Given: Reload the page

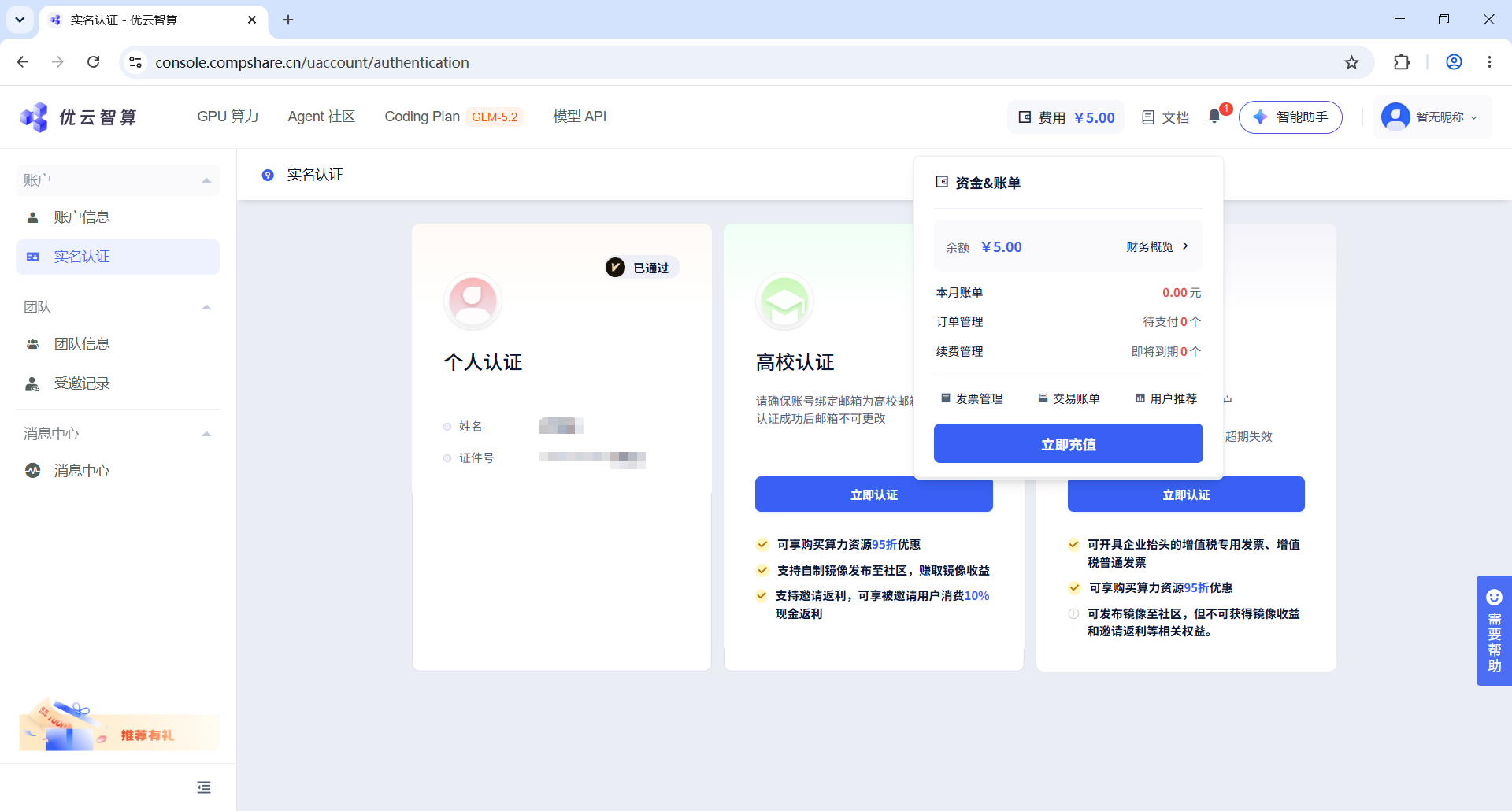Looking at the screenshot, I should click(93, 62).
